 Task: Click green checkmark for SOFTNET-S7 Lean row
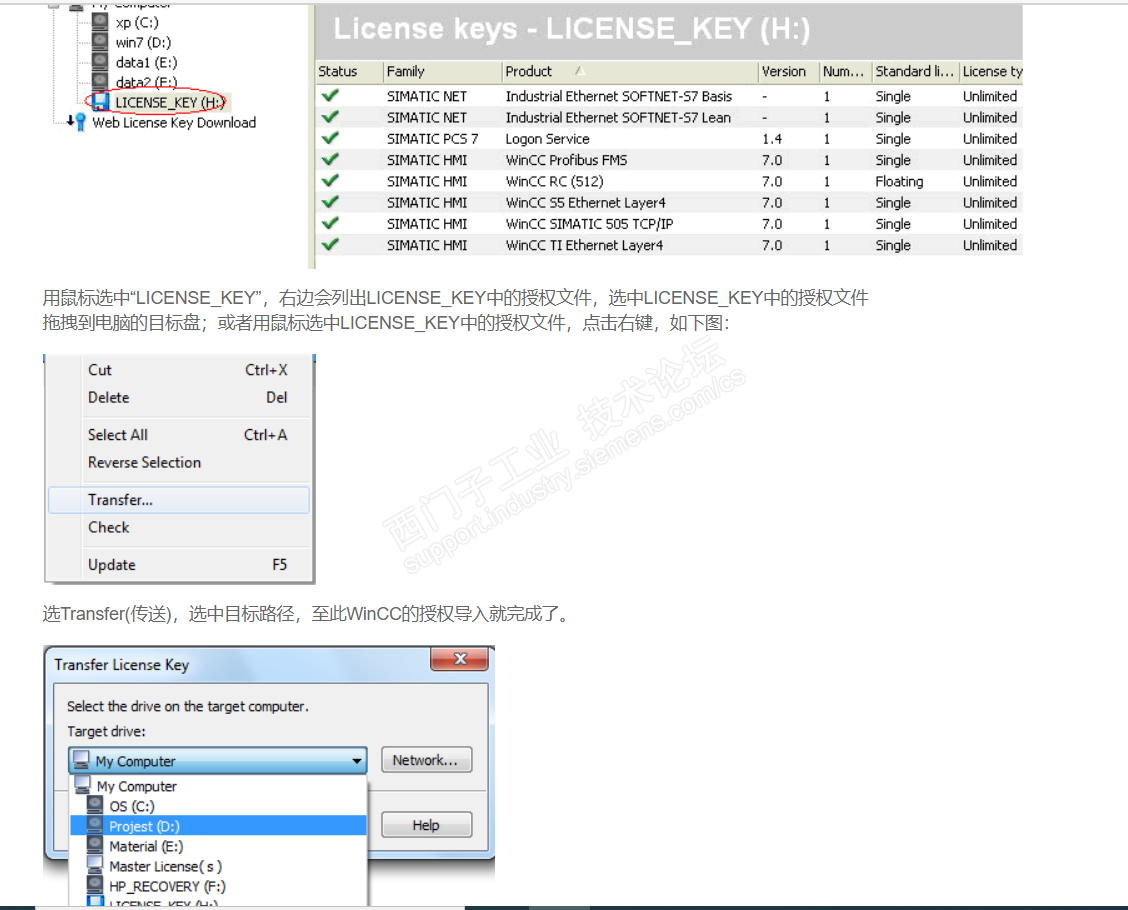[330, 117]
